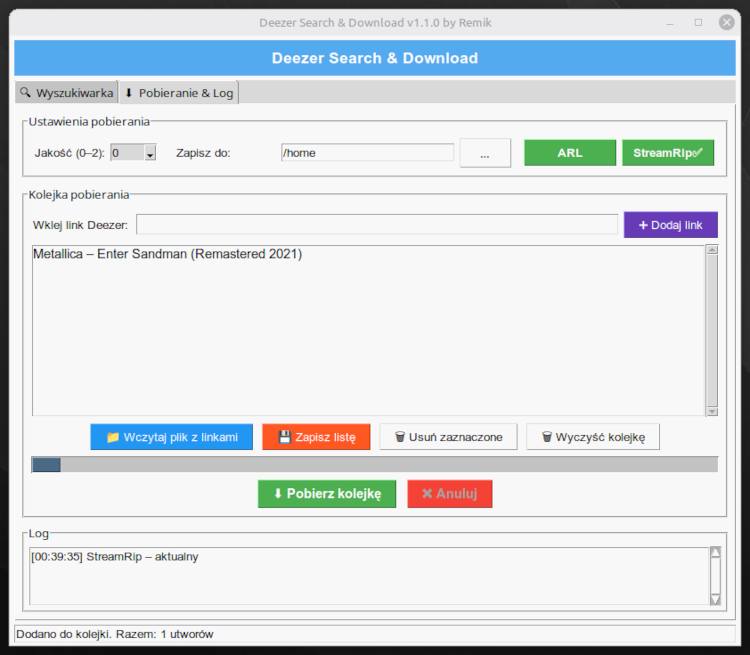Click Wyczyść kolejkę trash button

tap(593, 437)
